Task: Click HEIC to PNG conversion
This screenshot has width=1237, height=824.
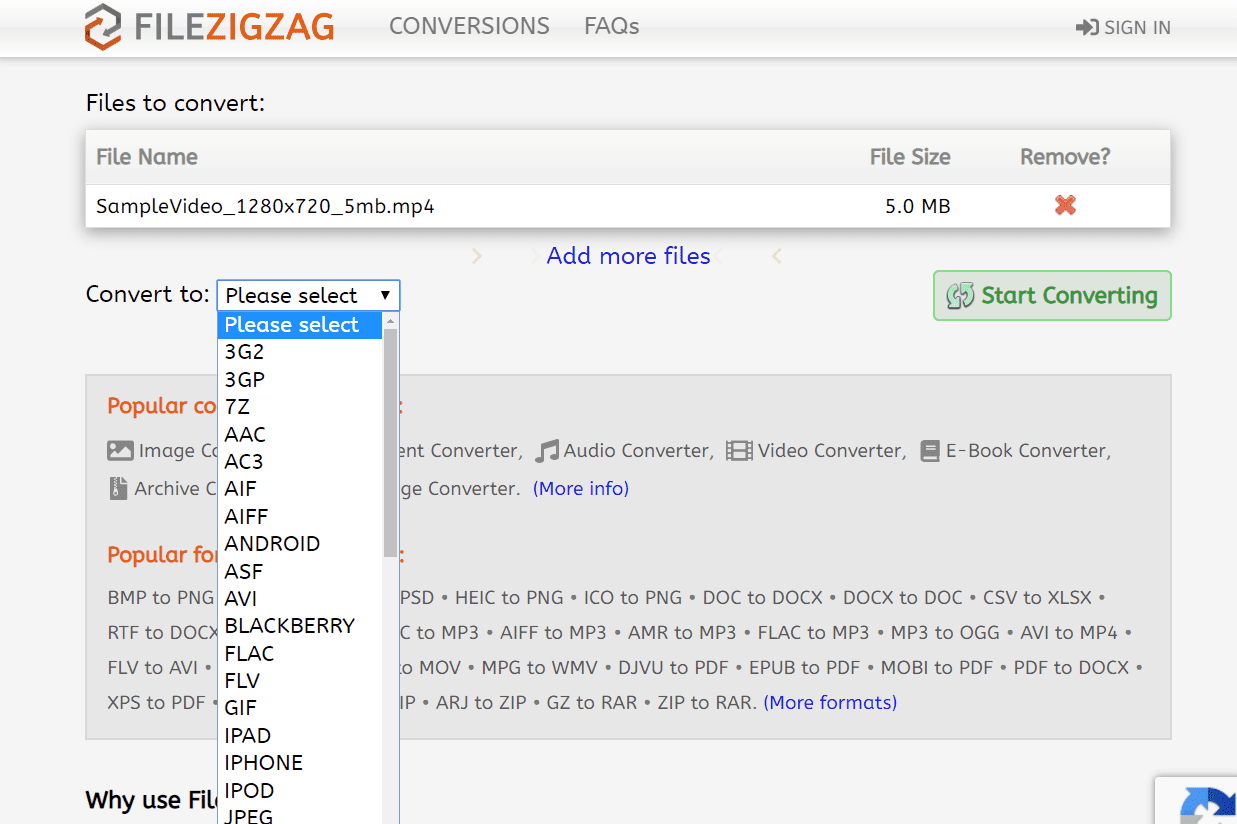Action: pos(509,598)
